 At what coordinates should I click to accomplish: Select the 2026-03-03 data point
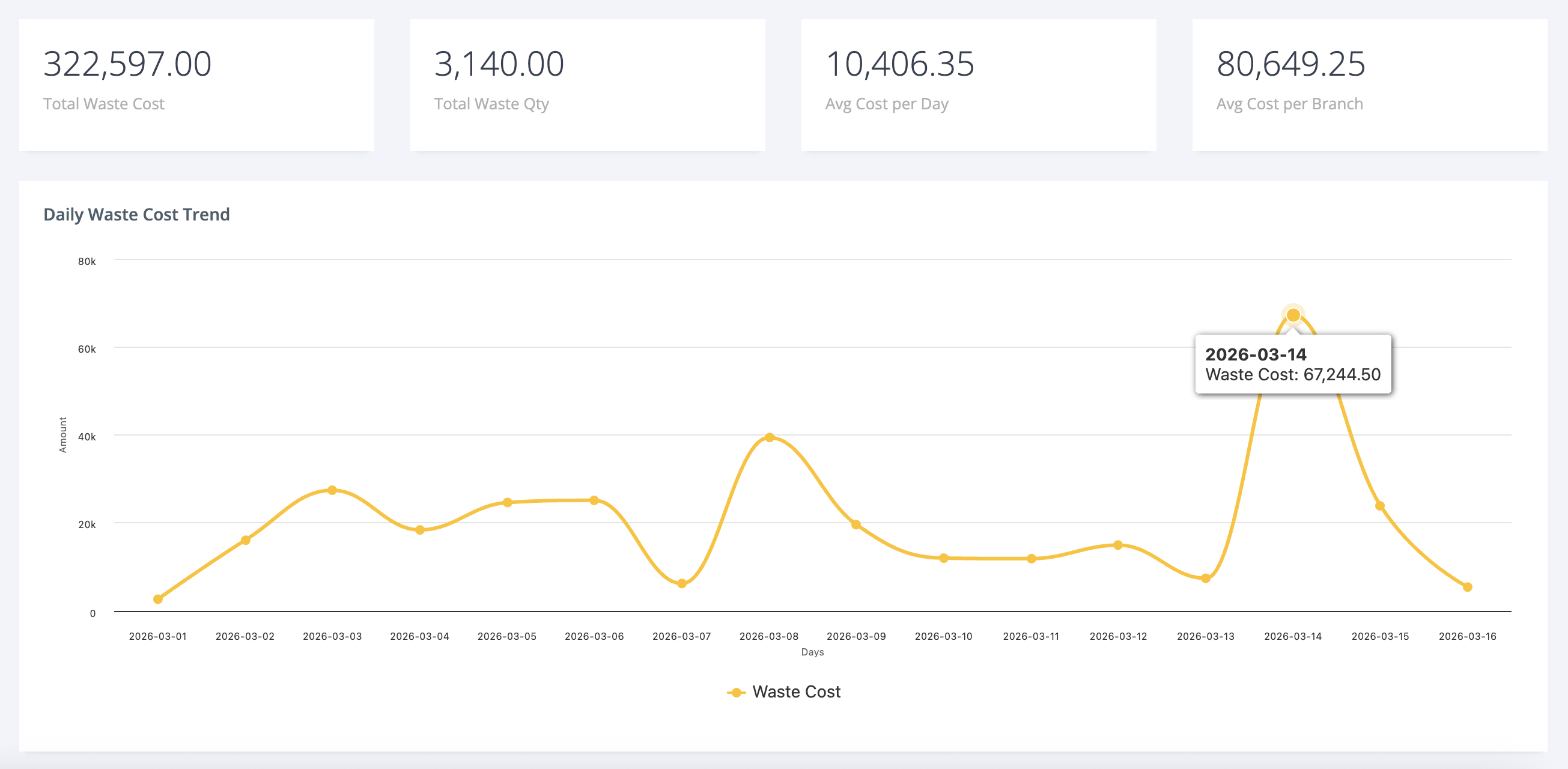click(332, 490)
